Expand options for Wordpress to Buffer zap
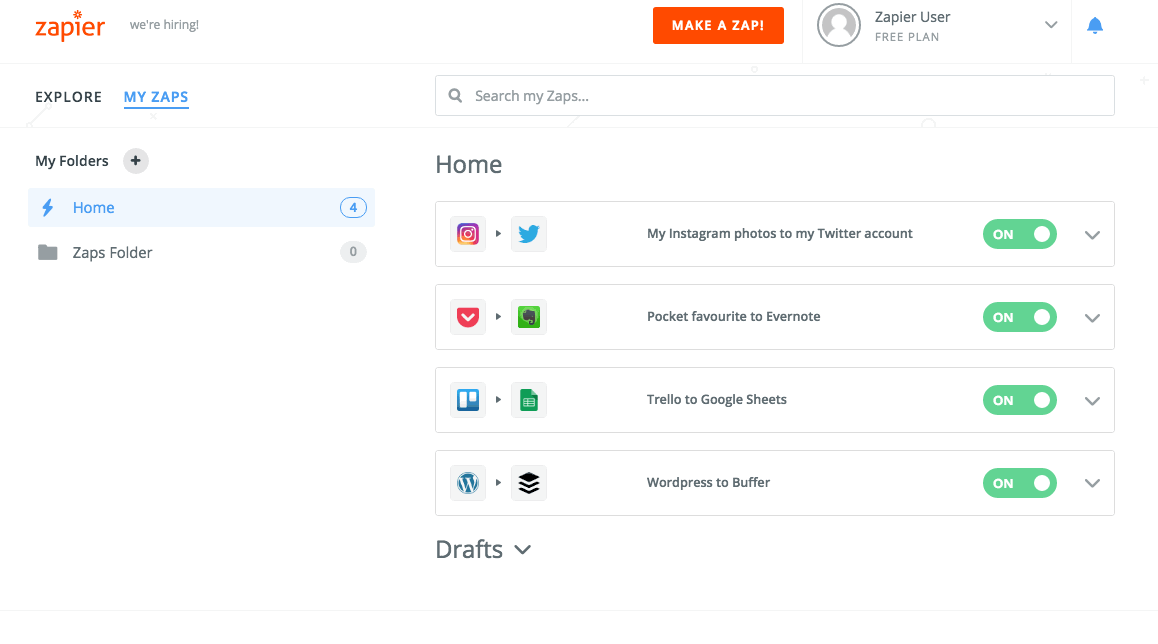The width and height of the screenshot is (1158, 644). coord(1092,483)
